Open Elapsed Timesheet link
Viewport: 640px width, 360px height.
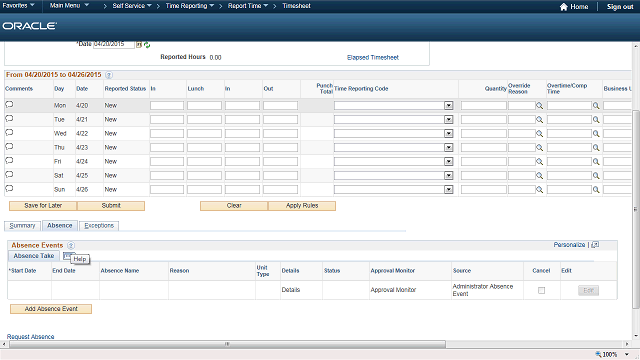[x=373, y=58]
